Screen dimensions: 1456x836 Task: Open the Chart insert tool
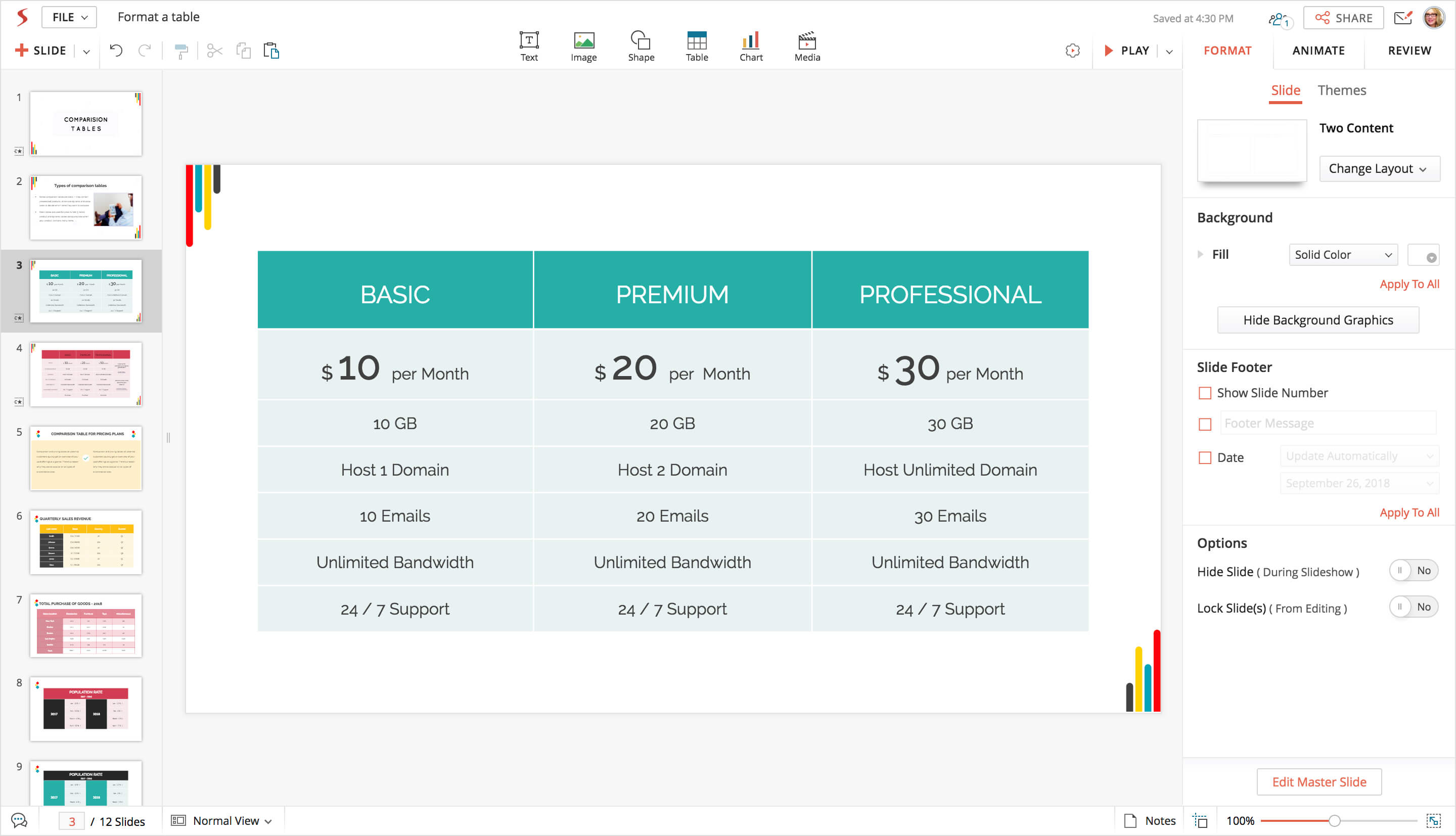pos(750,41)
